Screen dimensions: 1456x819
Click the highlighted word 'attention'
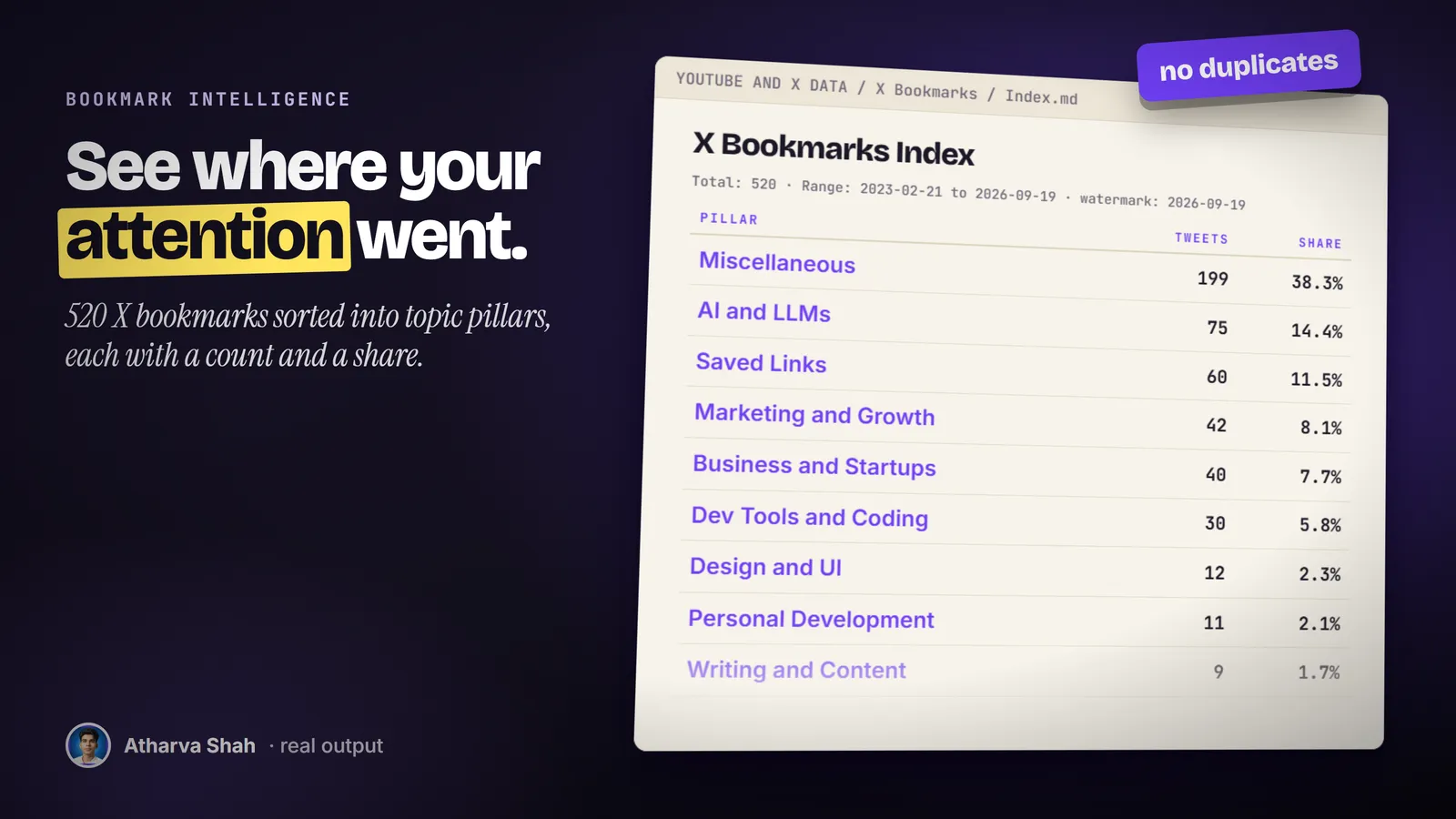point(205,238)
